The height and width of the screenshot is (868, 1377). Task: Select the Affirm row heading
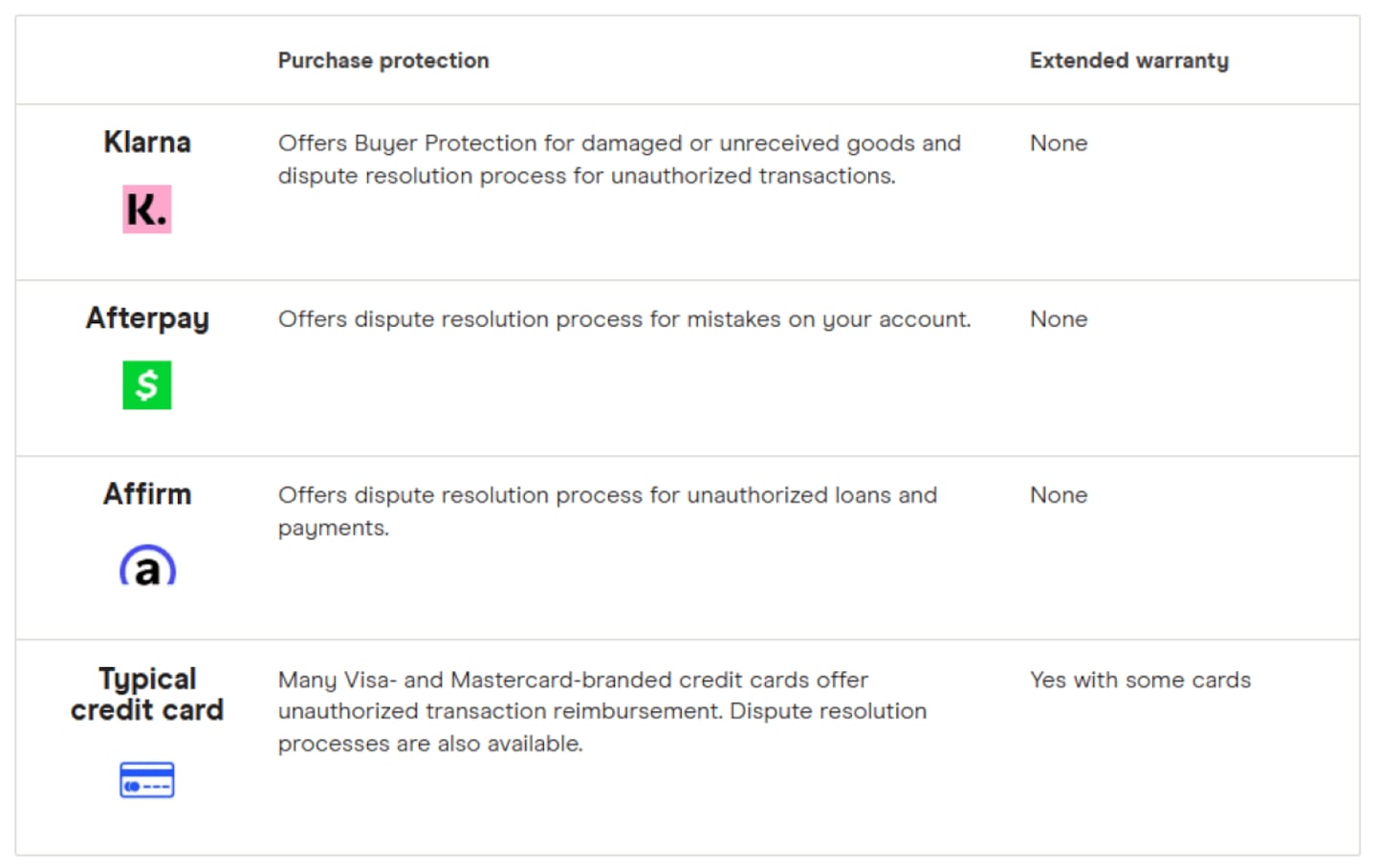point(147,494)
